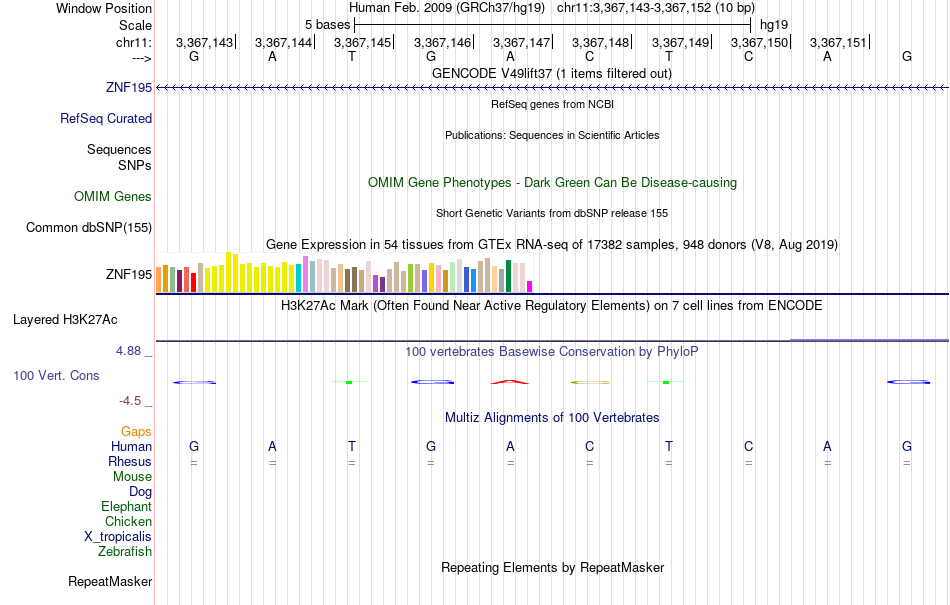950x605 pixels.
Task: Select the Chicken species label
Action: (128, 521)
